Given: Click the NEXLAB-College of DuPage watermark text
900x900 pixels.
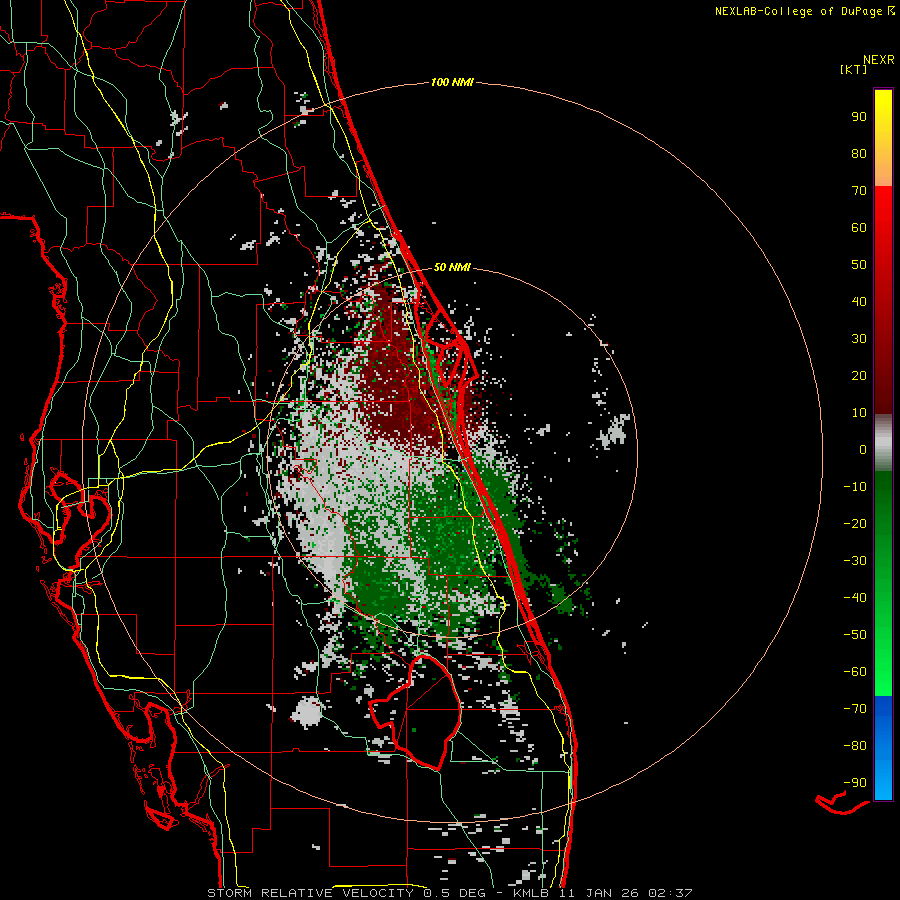Looking at the screenshot, I should [x=805, y=11].
